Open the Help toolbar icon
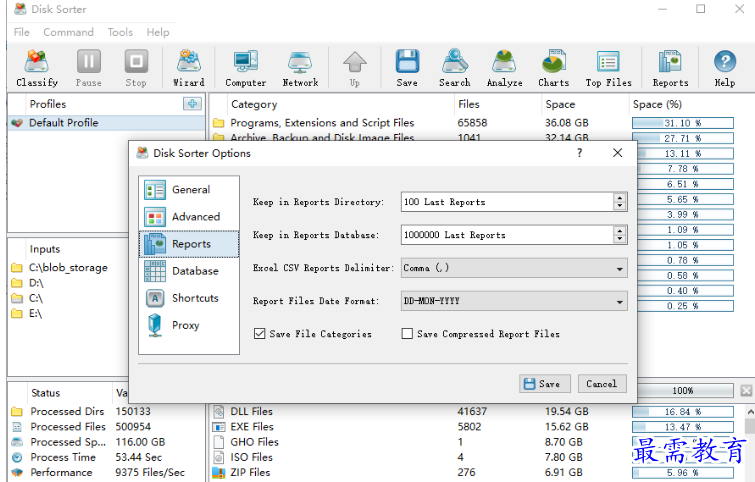 (x=725, y=68)
